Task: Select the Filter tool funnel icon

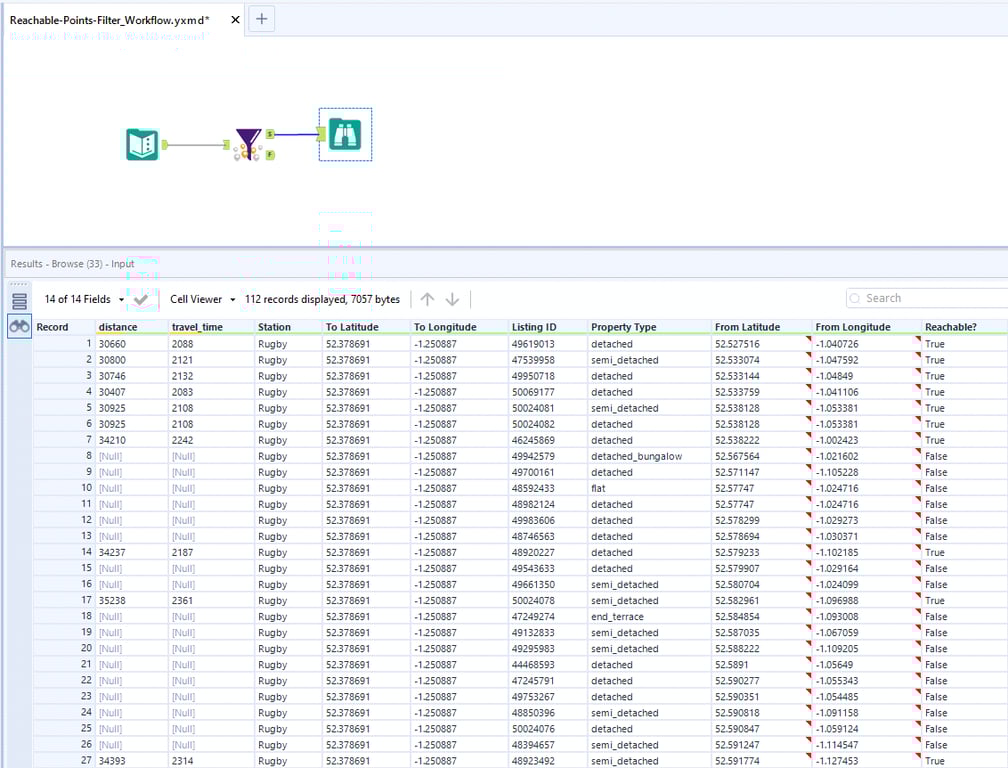Action: tap(247, 145)
